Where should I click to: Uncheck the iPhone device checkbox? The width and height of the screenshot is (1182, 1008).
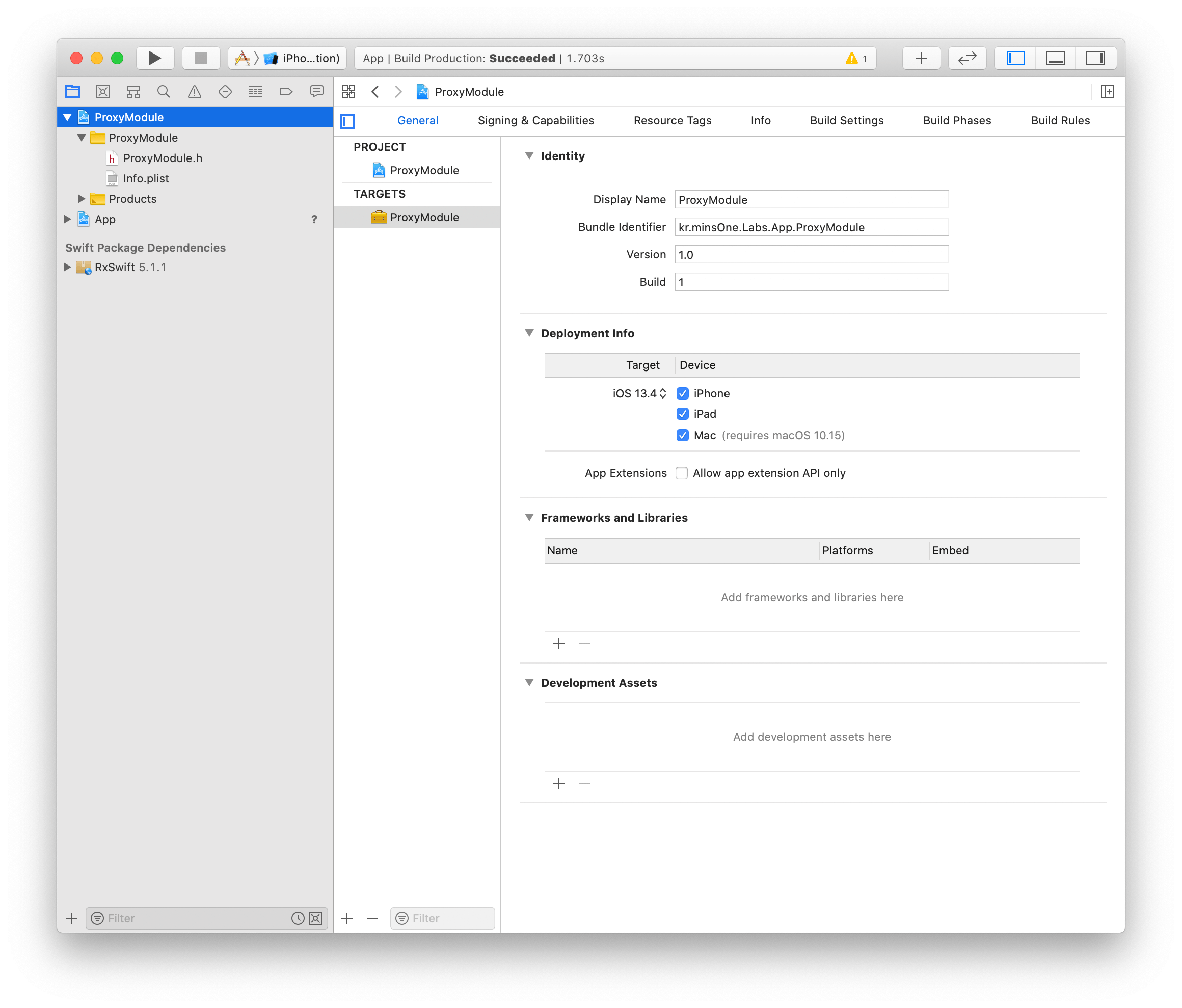click(682, 393)
